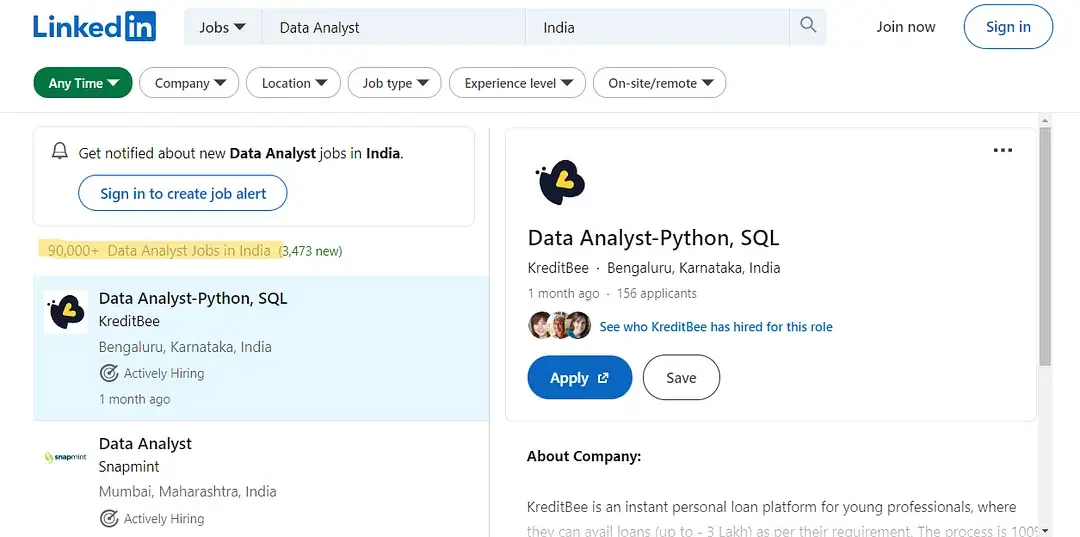Screen dimensions: 1080x537
Task: Click the Snapmint company logo
Action: 66,457
